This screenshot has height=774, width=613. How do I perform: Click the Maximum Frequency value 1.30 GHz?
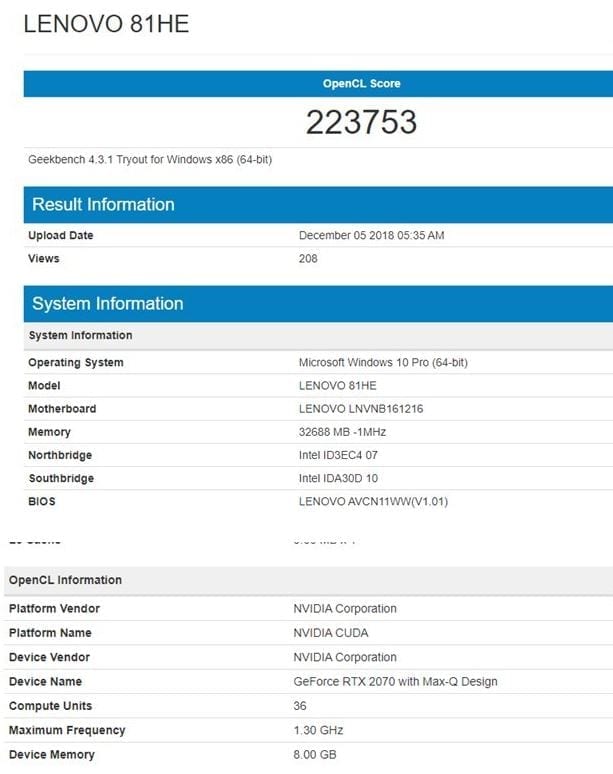point(319,730)
